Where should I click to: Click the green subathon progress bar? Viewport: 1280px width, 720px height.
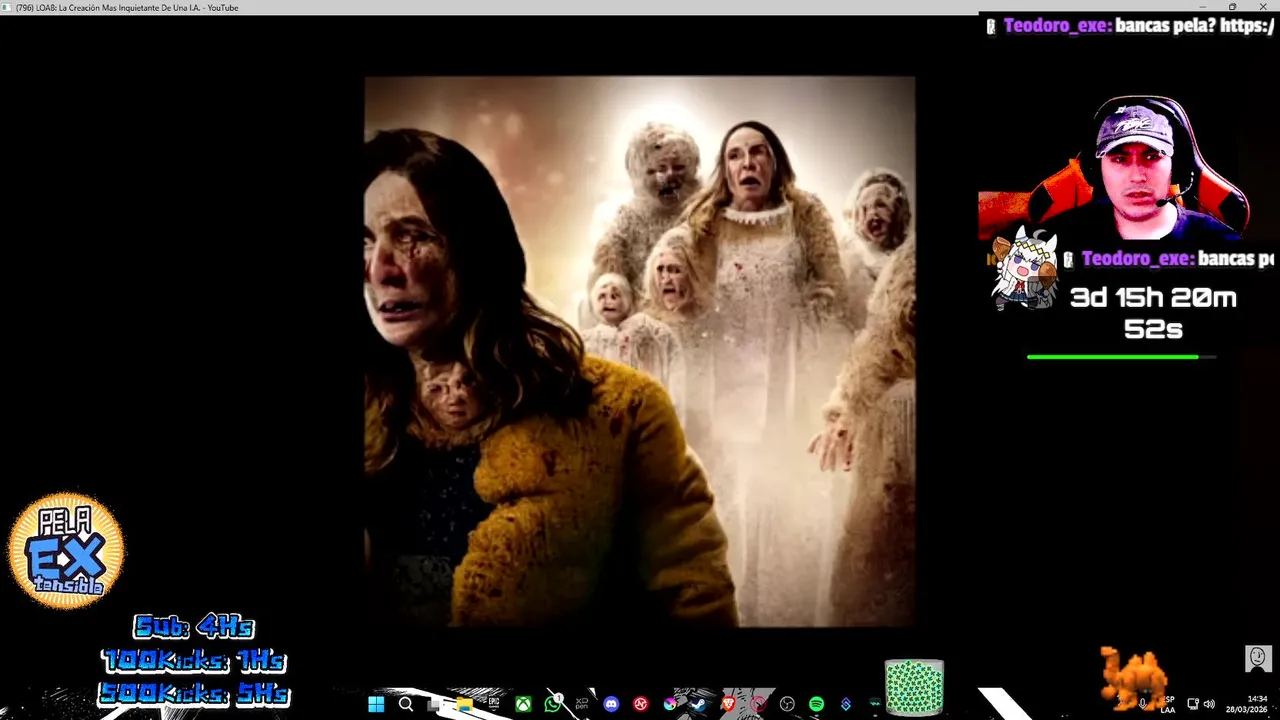point(1121,356)
